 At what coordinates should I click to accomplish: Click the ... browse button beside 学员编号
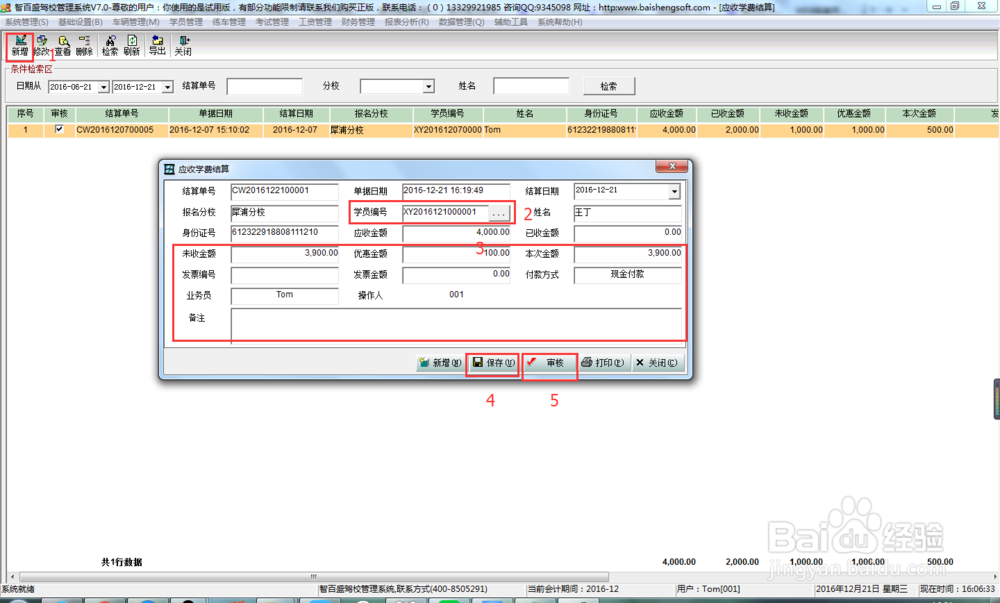pyautogui.click(x=499, y=212)
